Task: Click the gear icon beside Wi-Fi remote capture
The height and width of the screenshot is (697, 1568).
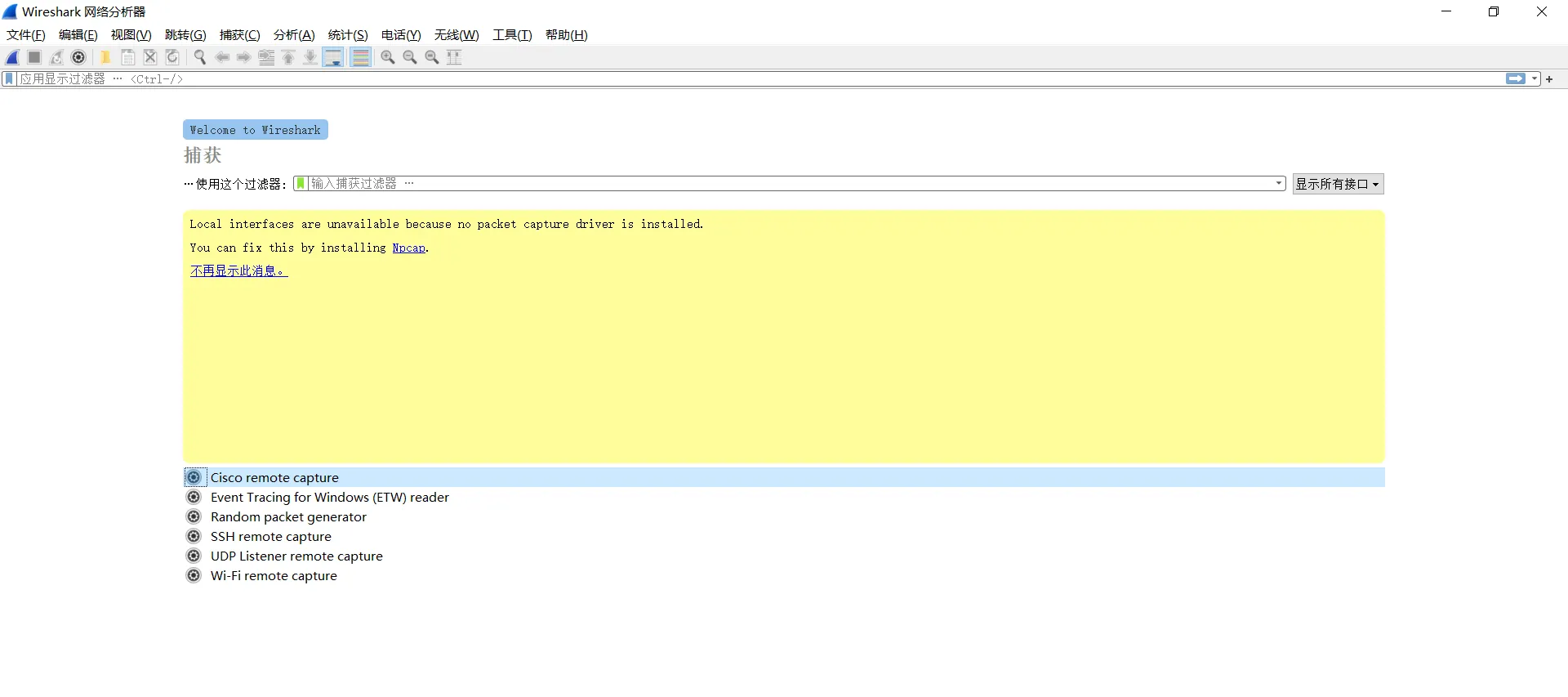Action: tap(194, 575)
